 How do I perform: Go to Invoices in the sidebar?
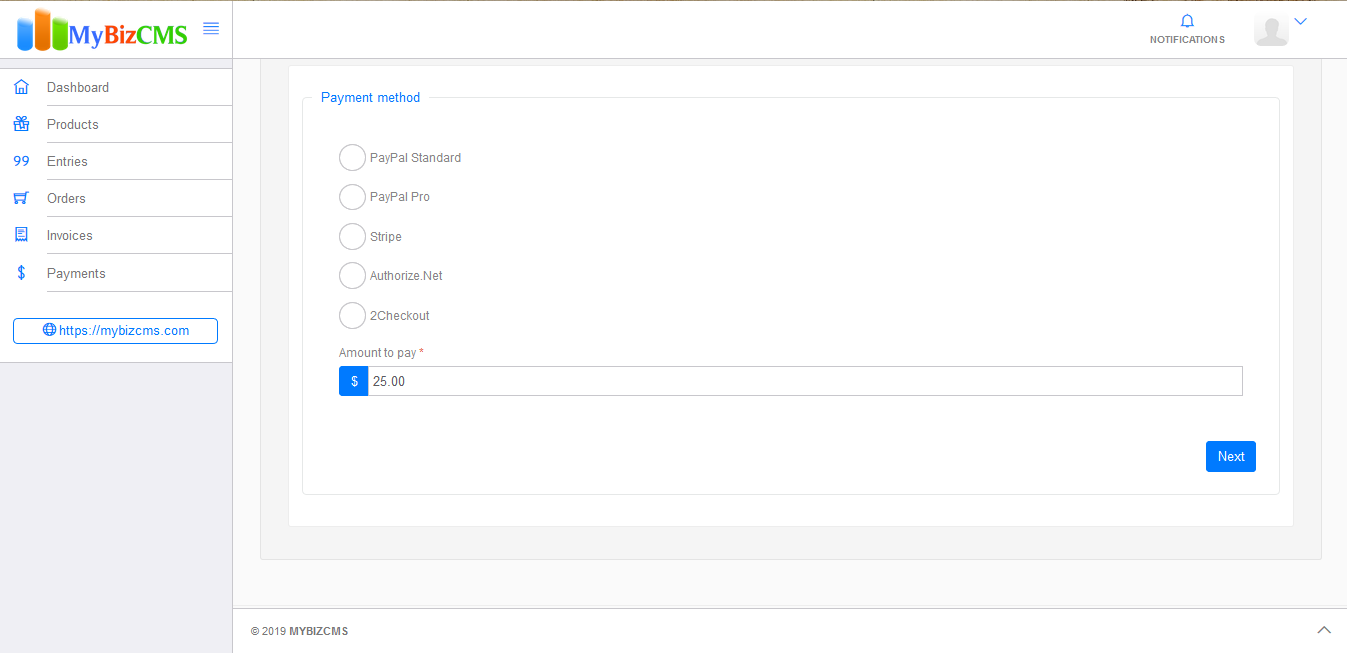click(x=70, y=235)
